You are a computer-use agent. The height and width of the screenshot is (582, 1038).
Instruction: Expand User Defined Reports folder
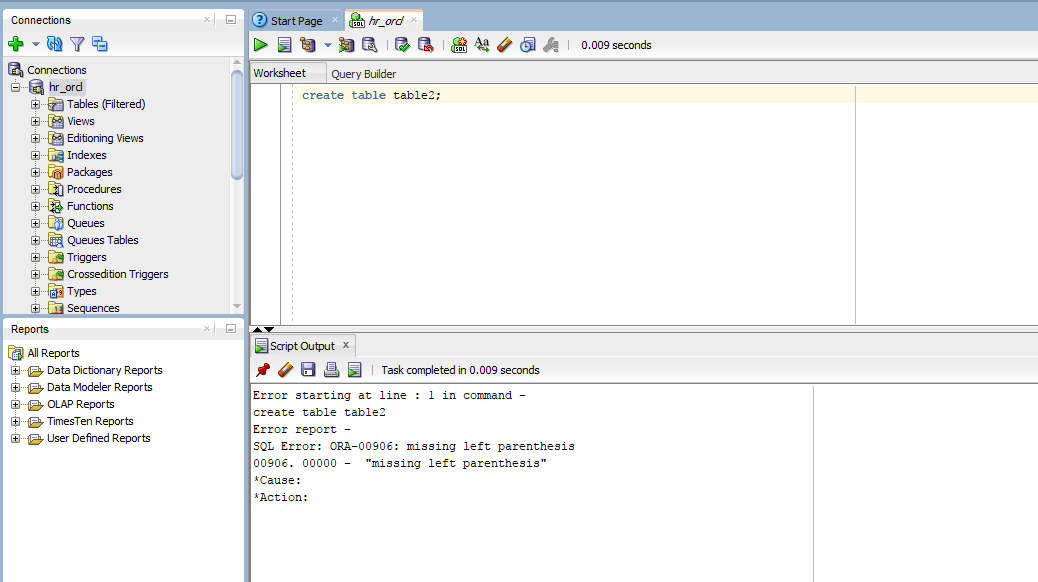[15, 438]
